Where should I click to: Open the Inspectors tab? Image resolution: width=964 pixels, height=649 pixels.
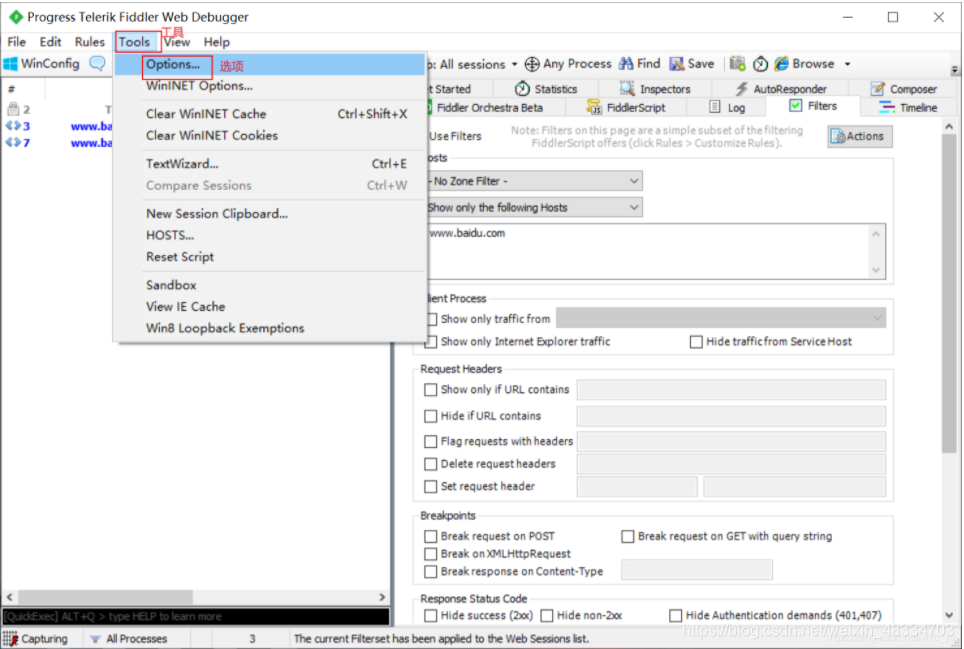pos(655,89)
